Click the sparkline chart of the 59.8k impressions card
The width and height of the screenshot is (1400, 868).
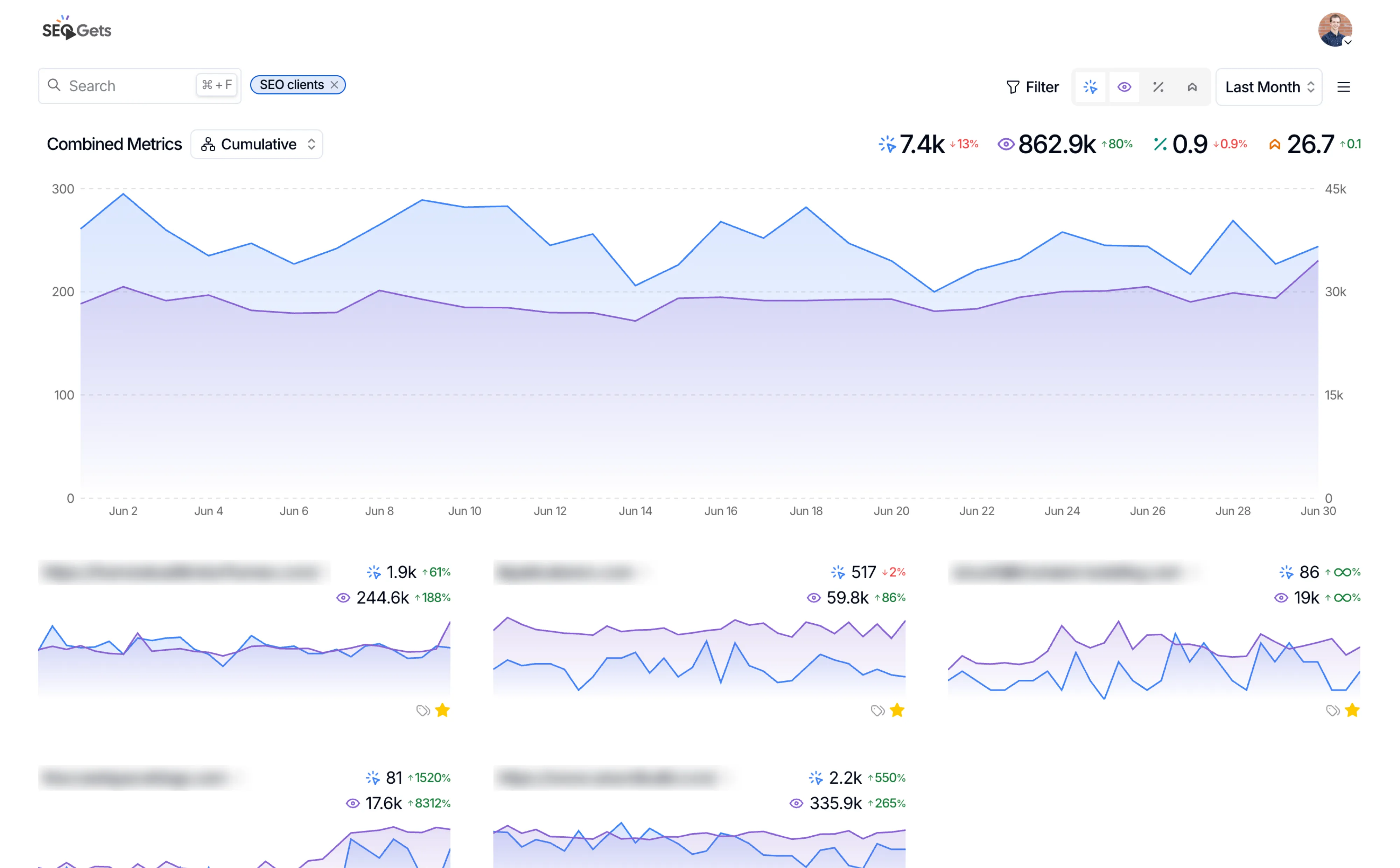[x=699, y=657]
